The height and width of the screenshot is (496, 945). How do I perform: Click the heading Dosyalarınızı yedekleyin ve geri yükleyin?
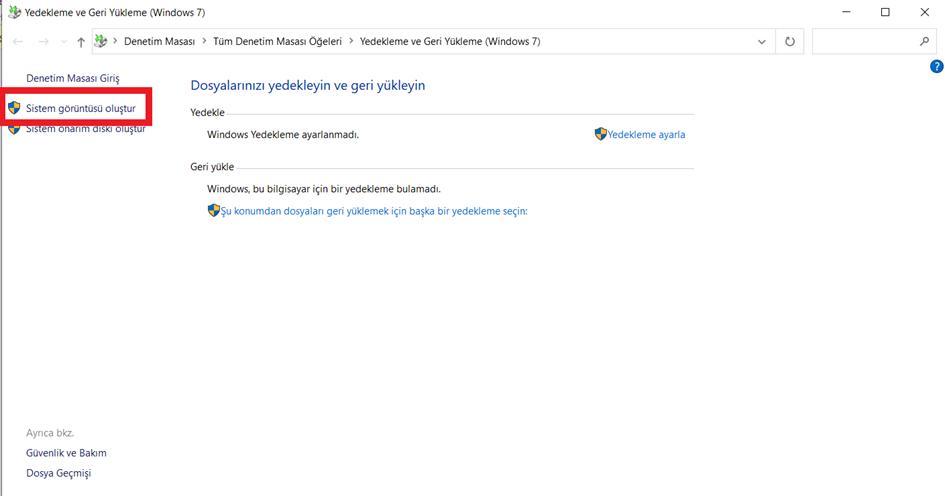(308, 86)
